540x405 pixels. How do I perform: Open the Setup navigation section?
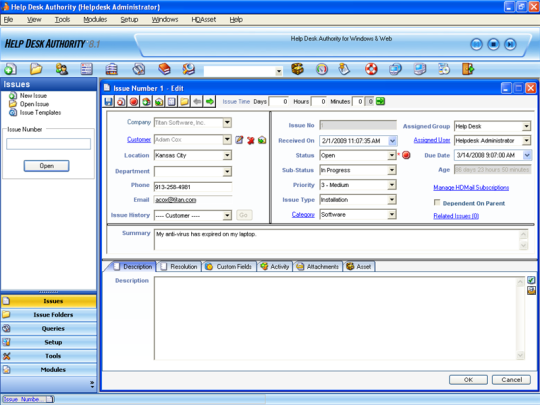tap(49, 342)
